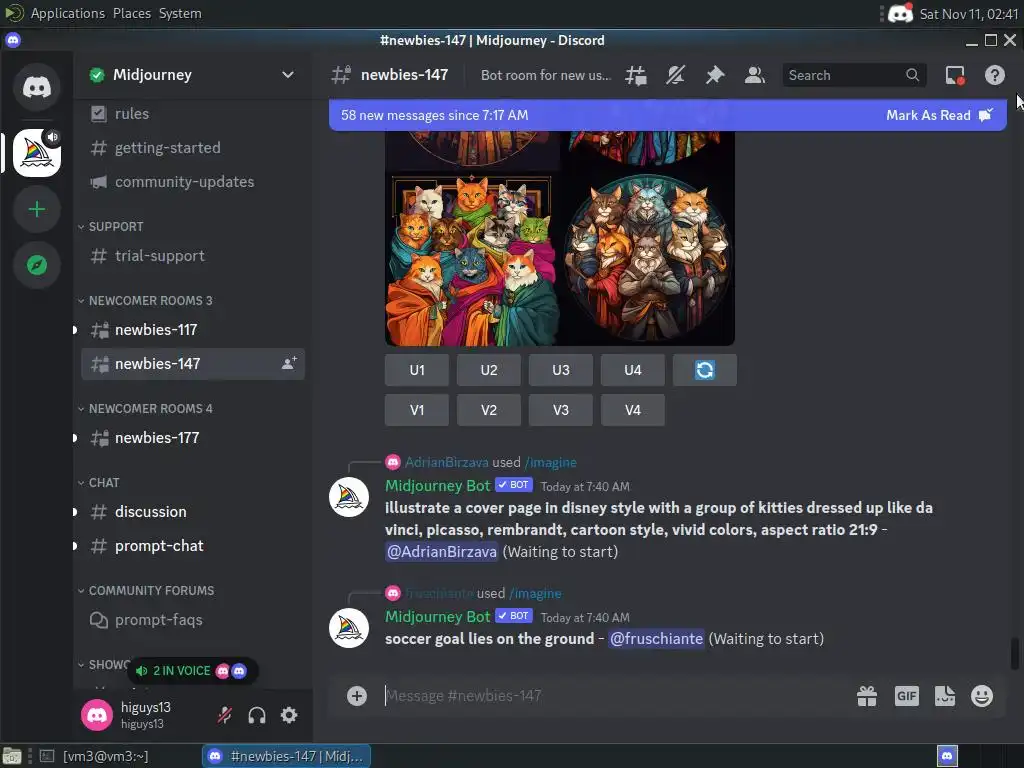Click /imagine command link after AdrianBirzava
The image size is (1024, 768).
point(551,462)
